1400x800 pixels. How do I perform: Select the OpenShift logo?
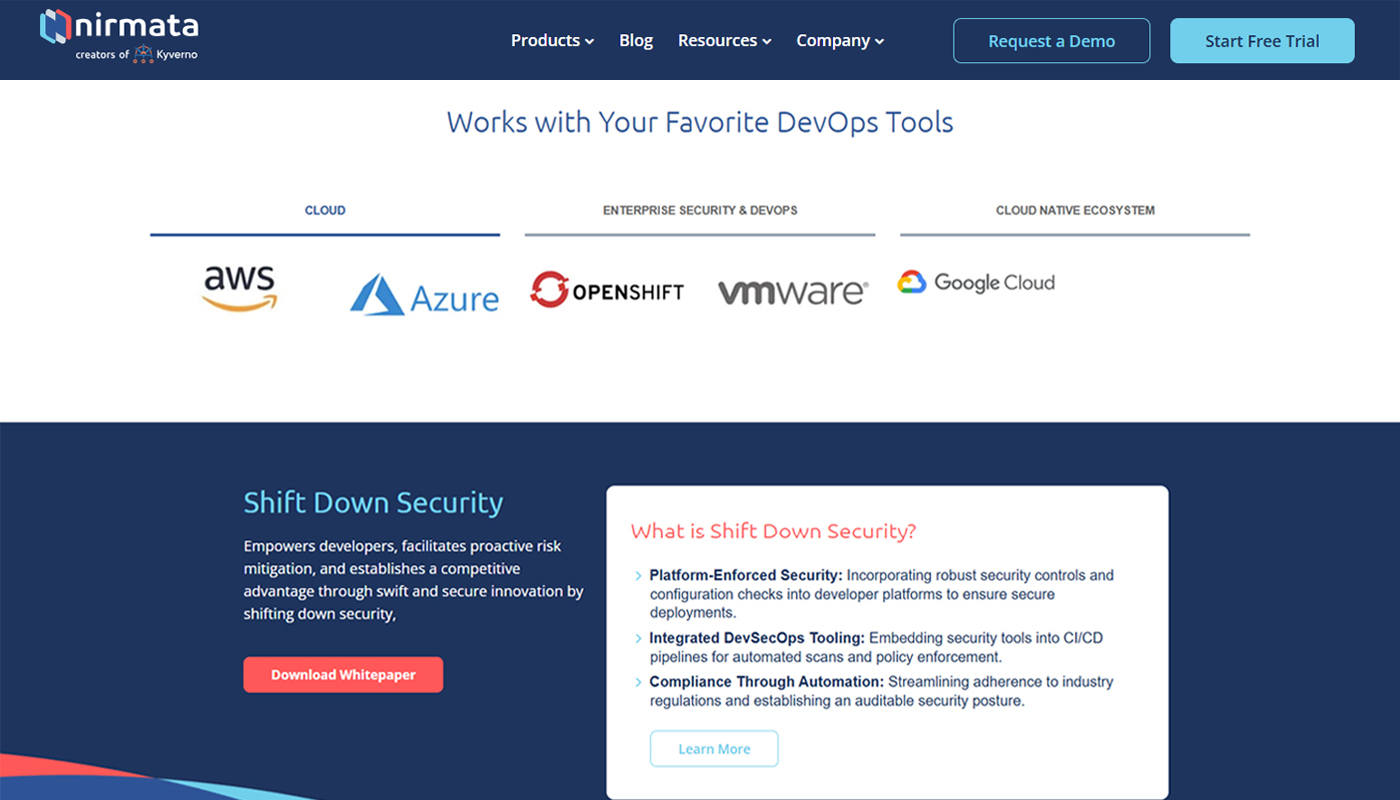tap(607, 290)
